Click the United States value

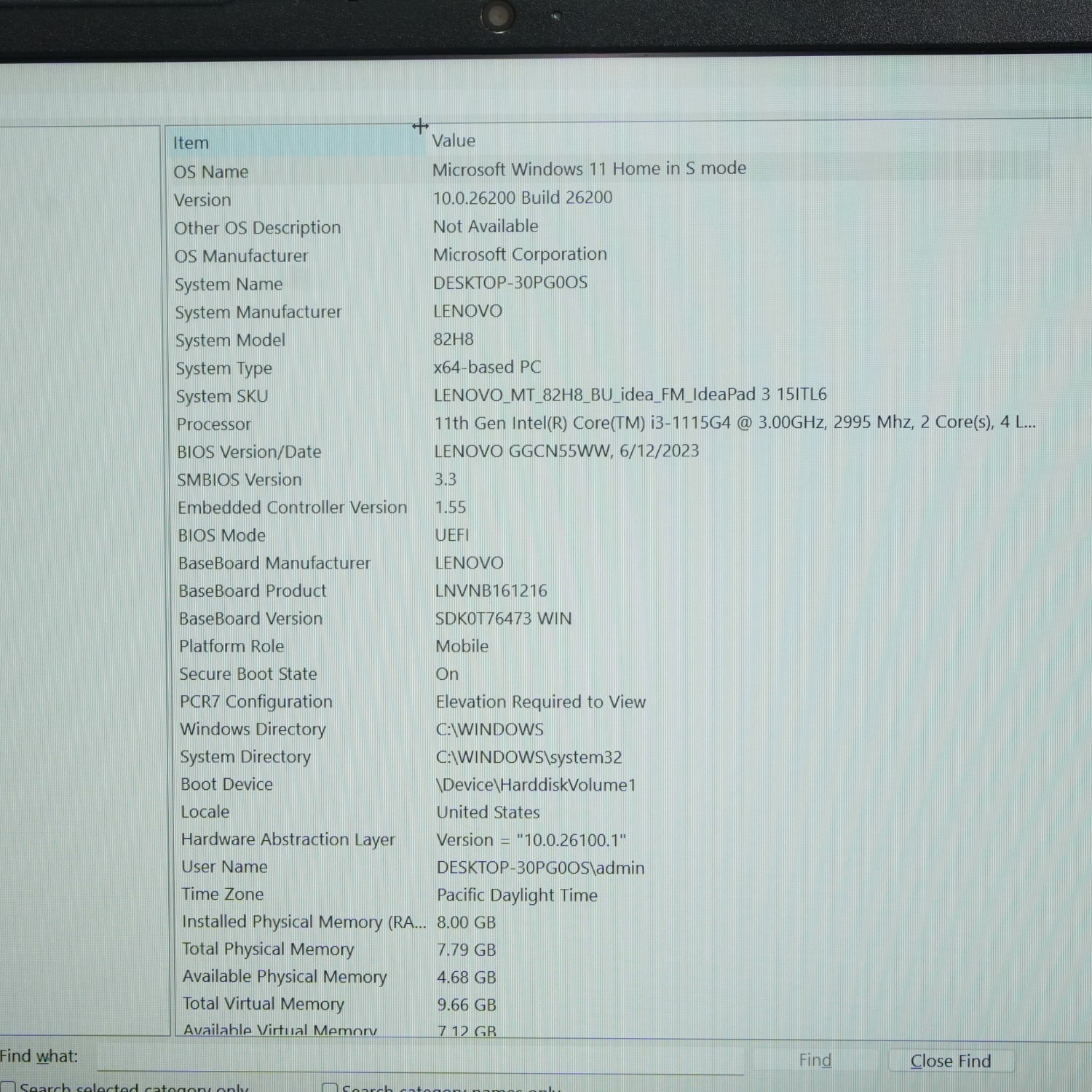pos(488,812)
